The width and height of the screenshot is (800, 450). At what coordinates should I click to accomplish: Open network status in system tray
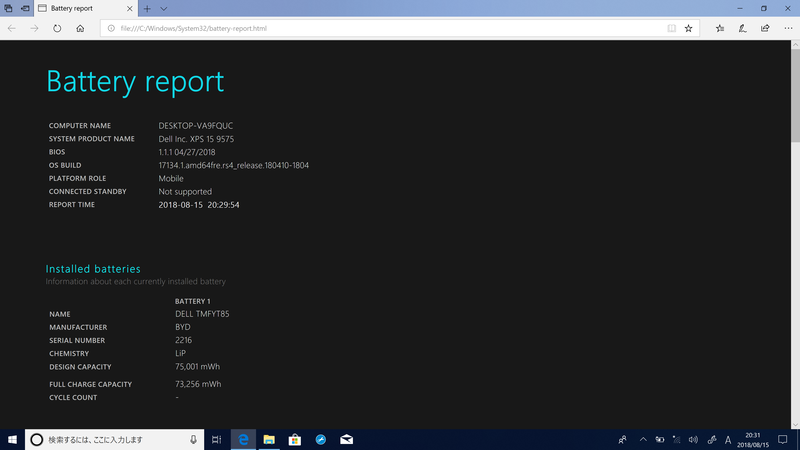[x=677, y=439]
